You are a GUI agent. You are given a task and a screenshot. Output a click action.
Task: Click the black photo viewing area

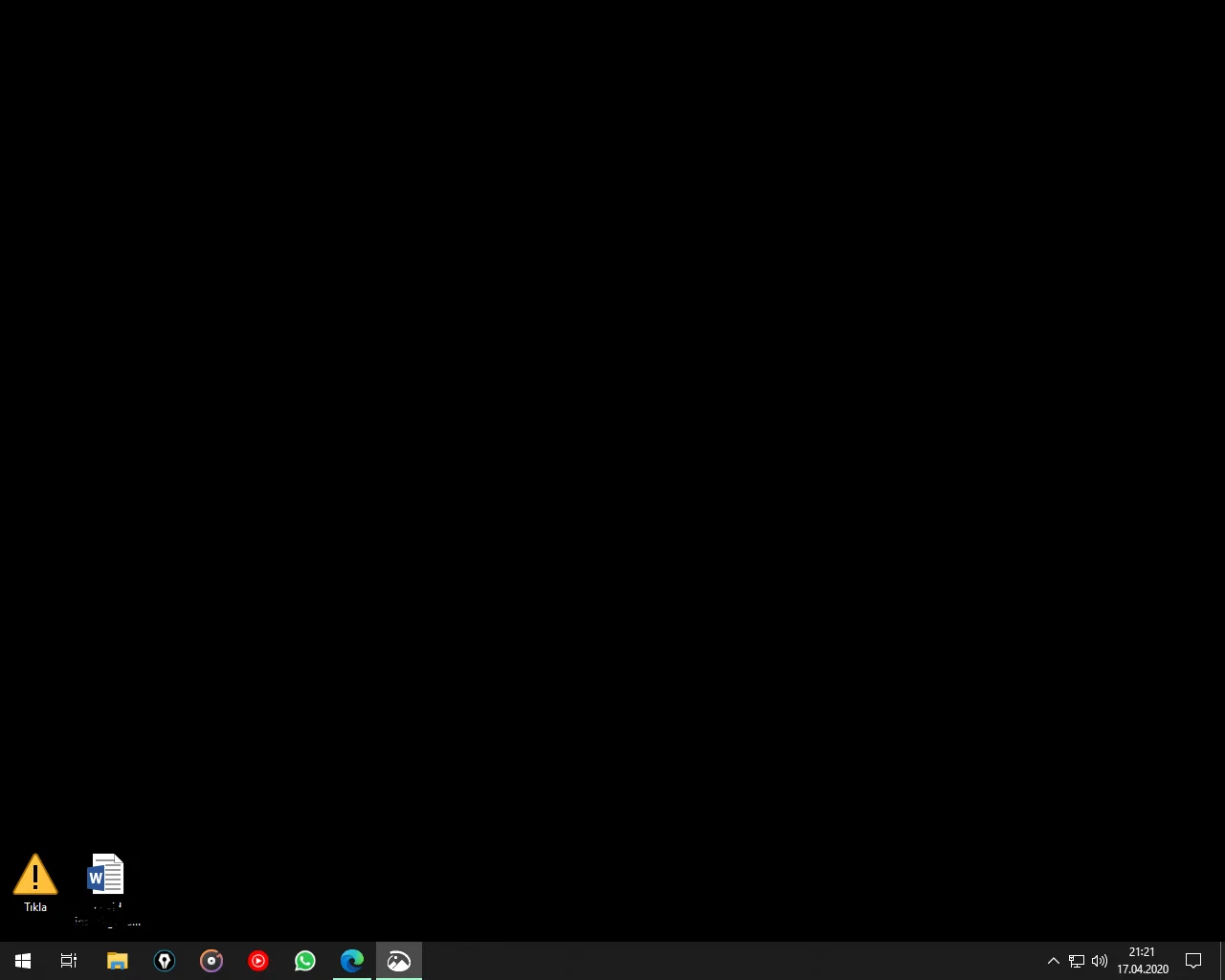click(612, 459)
